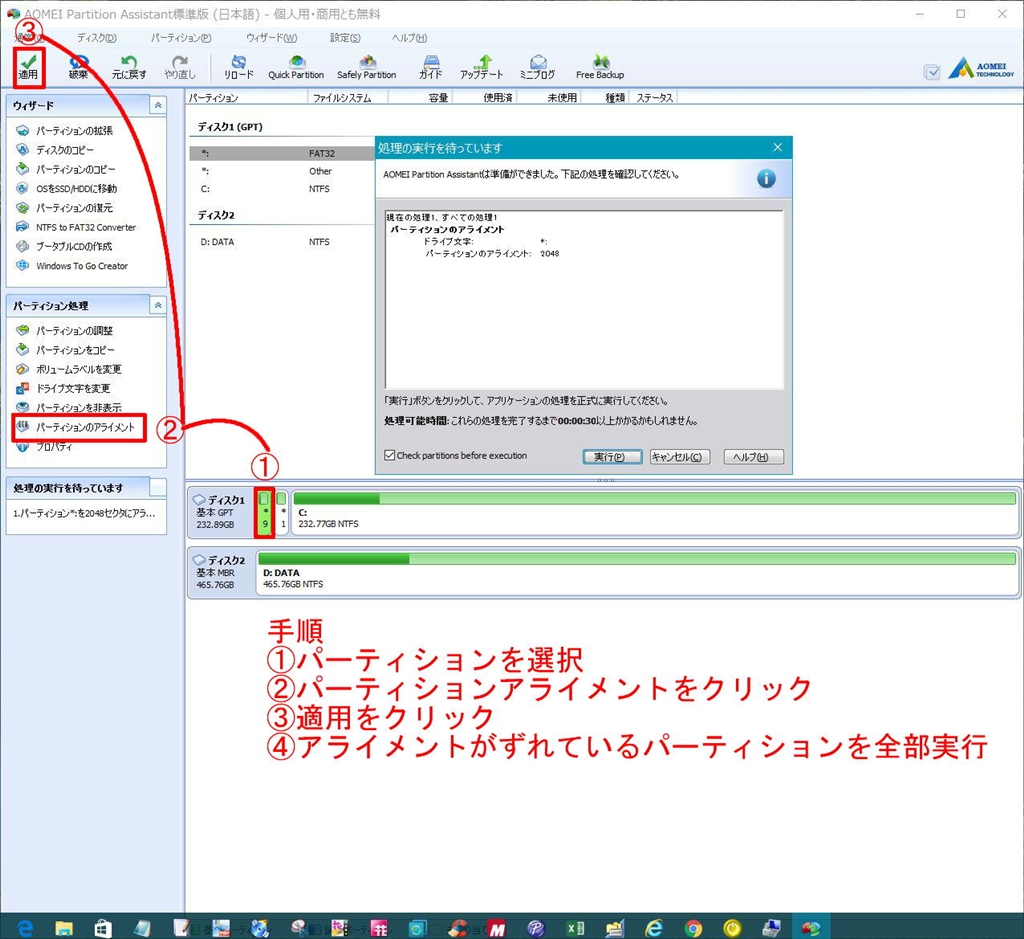Open File Explorer from the taskbar
This screenshot has width=1024, height=939.
pos(64,927)
